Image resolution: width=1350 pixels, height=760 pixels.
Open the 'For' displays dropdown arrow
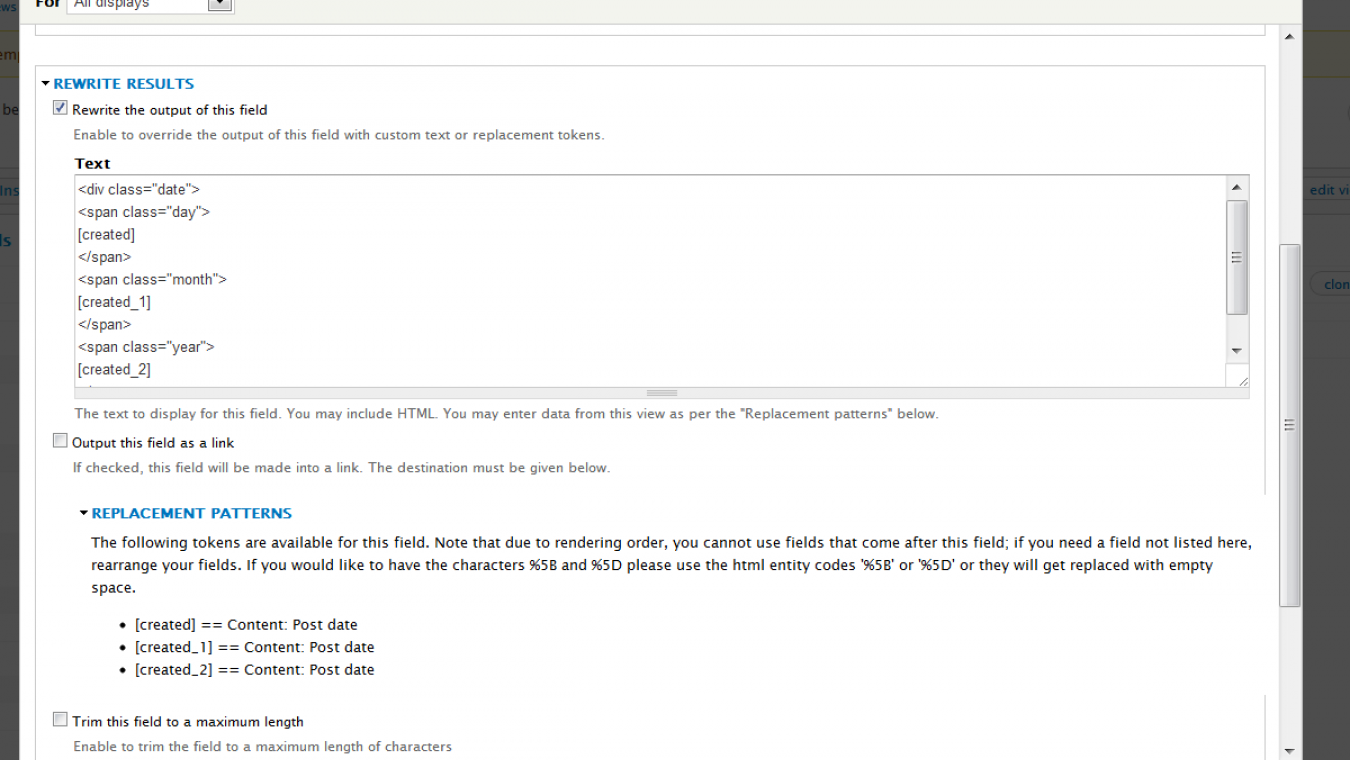click(x=220, y=4)
